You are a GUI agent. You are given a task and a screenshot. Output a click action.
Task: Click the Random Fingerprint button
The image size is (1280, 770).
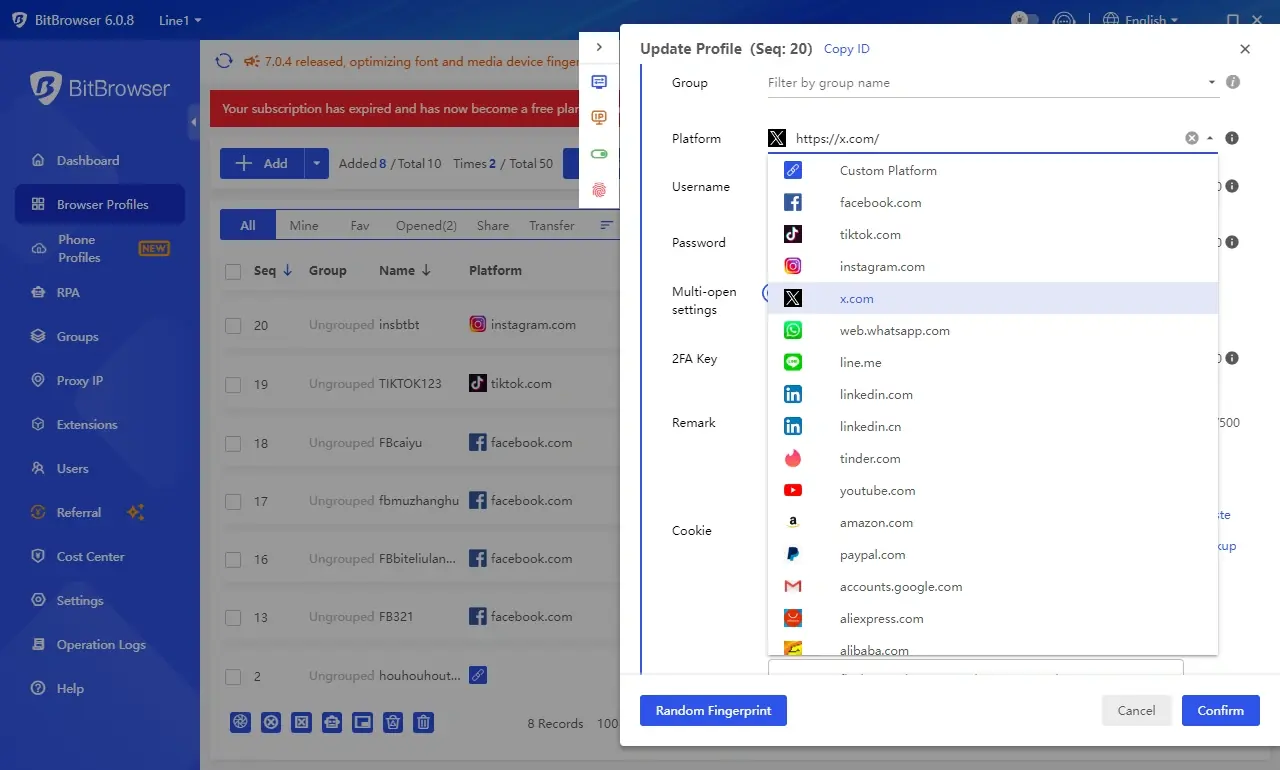tap(713, 711)
